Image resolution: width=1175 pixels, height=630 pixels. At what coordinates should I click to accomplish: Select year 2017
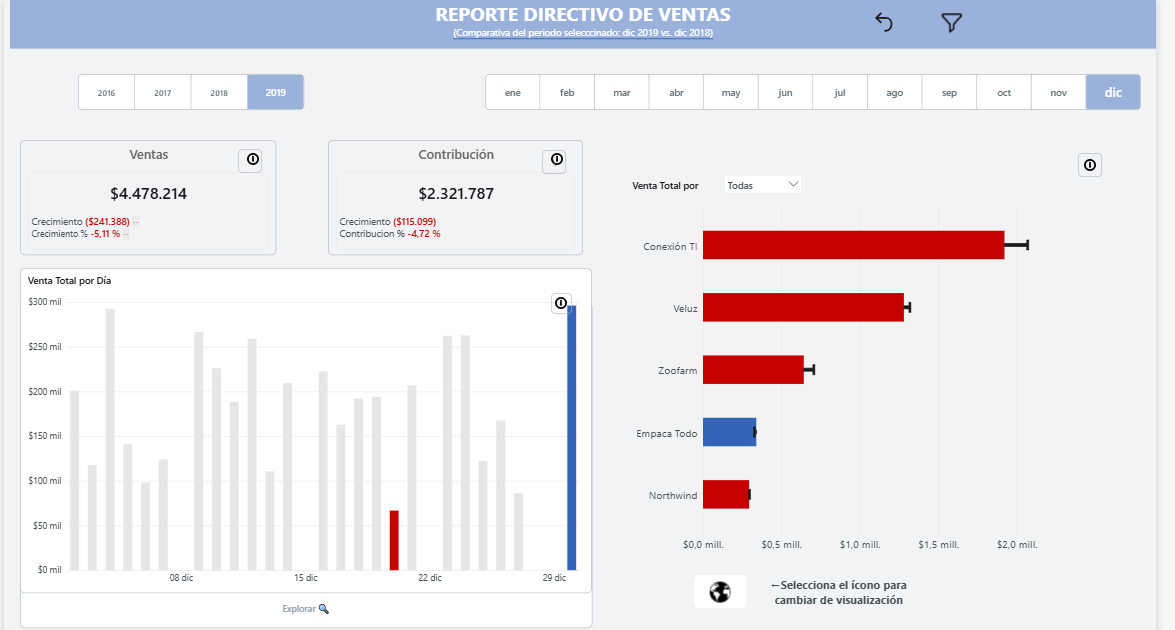[x=163, y=92]
